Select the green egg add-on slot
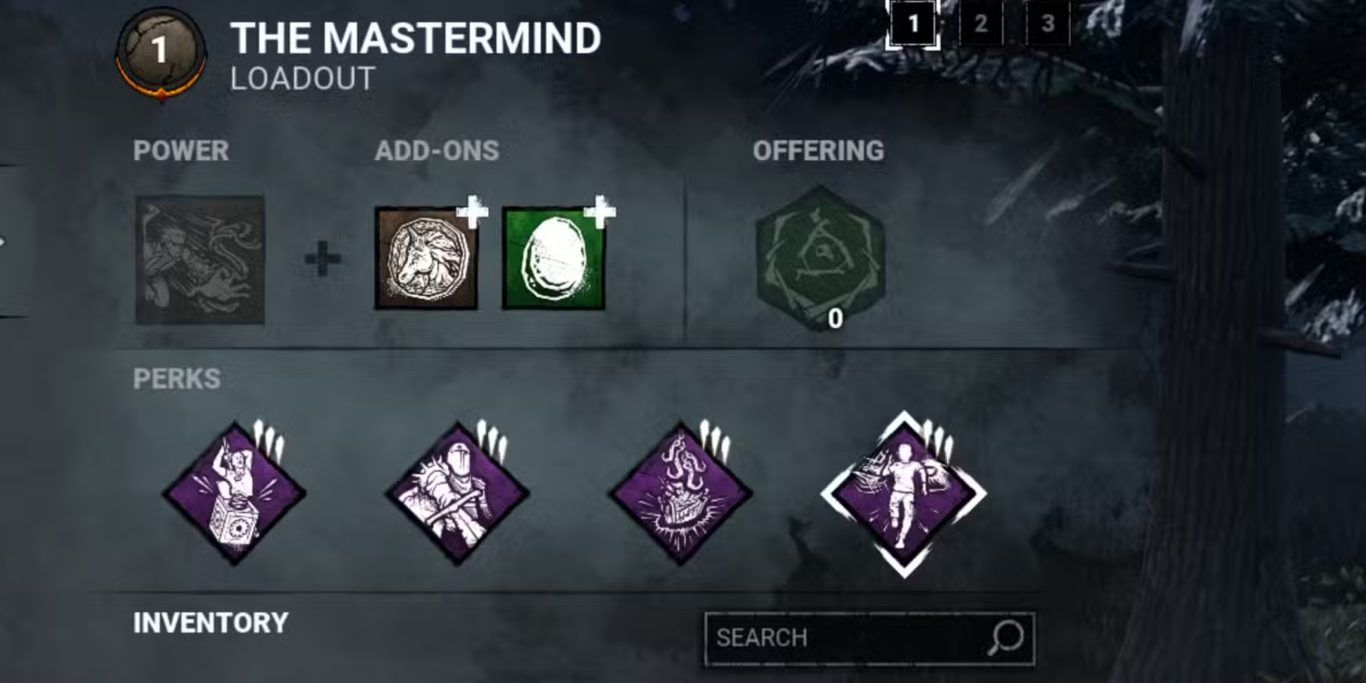Viewport: 1366px width, 683px height. click(554, 258)
